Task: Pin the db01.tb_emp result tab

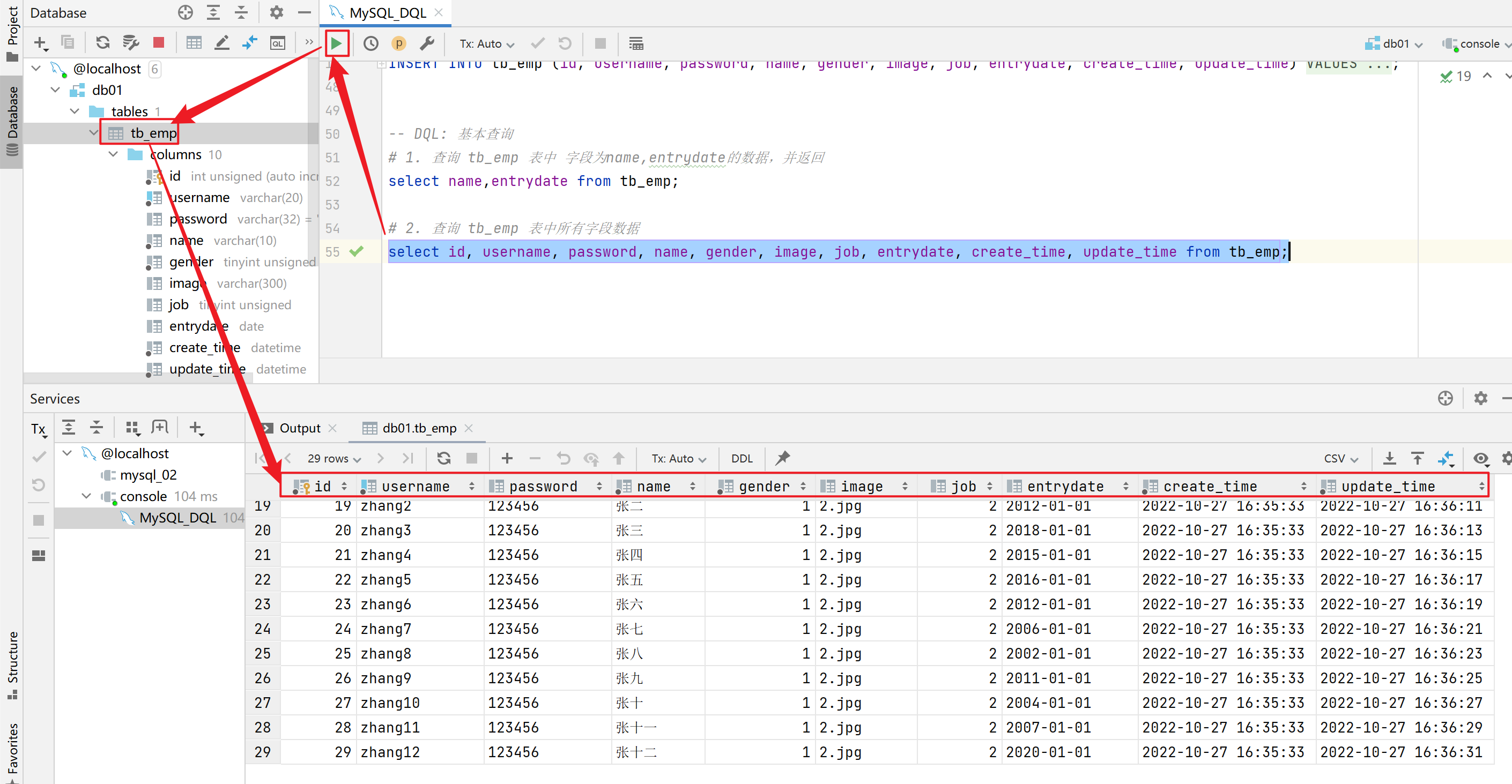Action: pyautogui.click(x=782, y=458)
